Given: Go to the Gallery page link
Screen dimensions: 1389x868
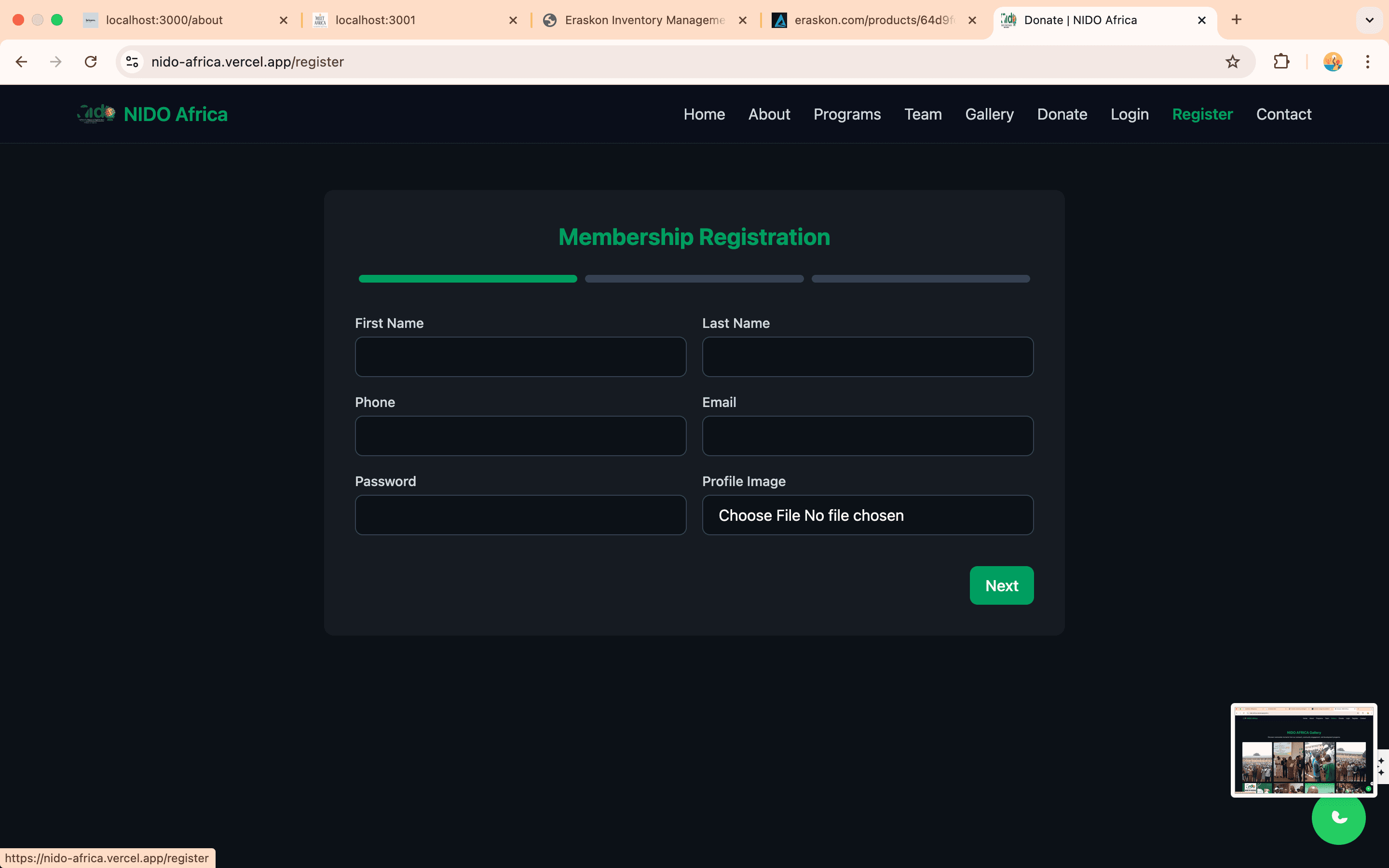Looking at the screenshot, I should coord(989,114).
